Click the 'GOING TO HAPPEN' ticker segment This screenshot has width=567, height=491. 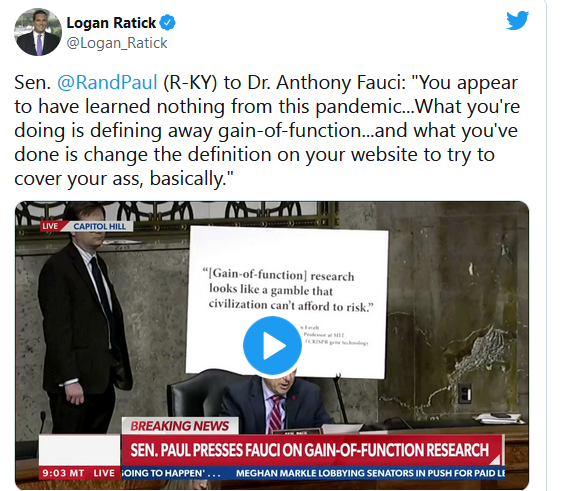(171, 473)
